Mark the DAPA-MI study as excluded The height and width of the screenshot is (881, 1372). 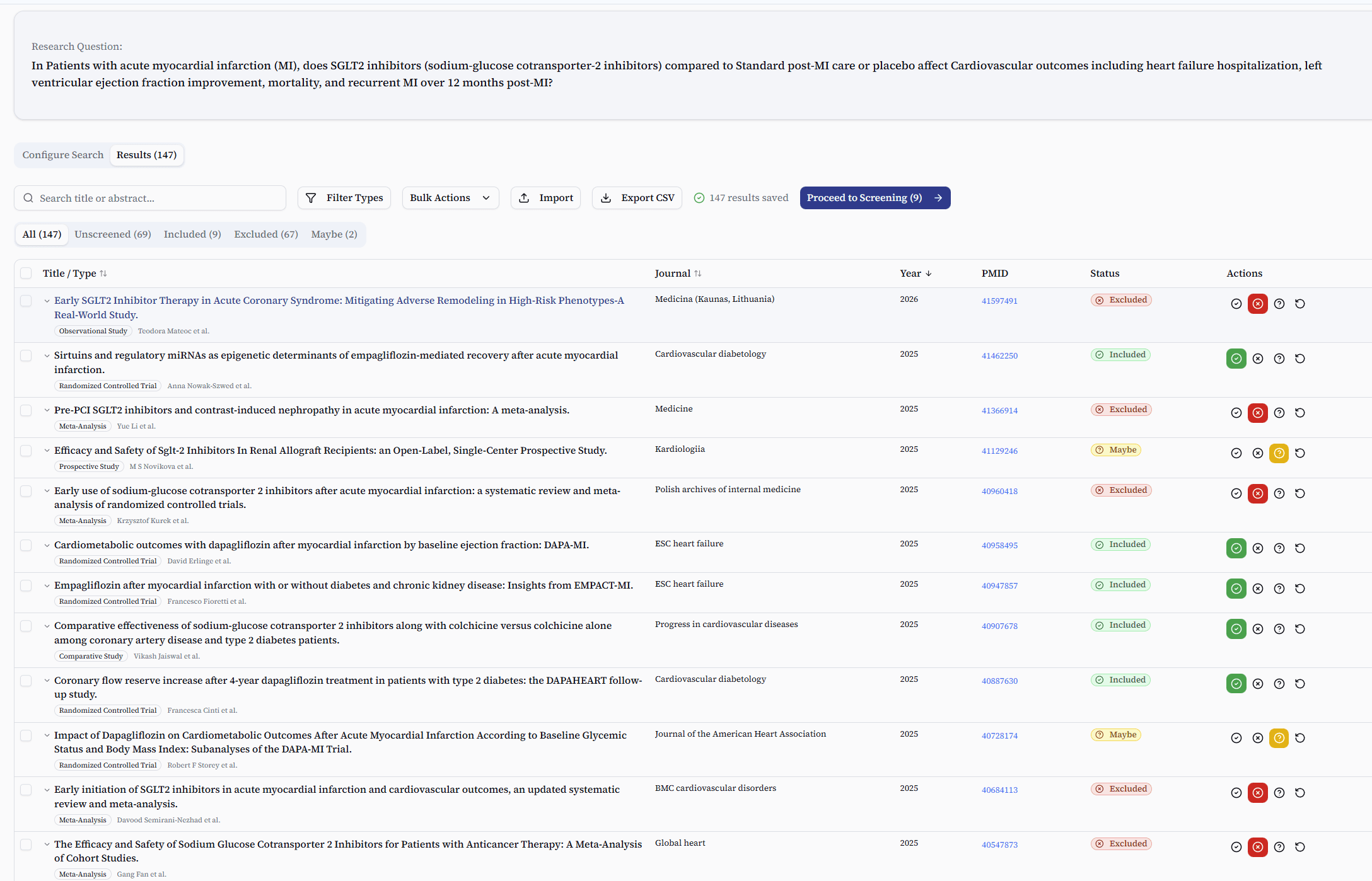[x=1258, y=548]
